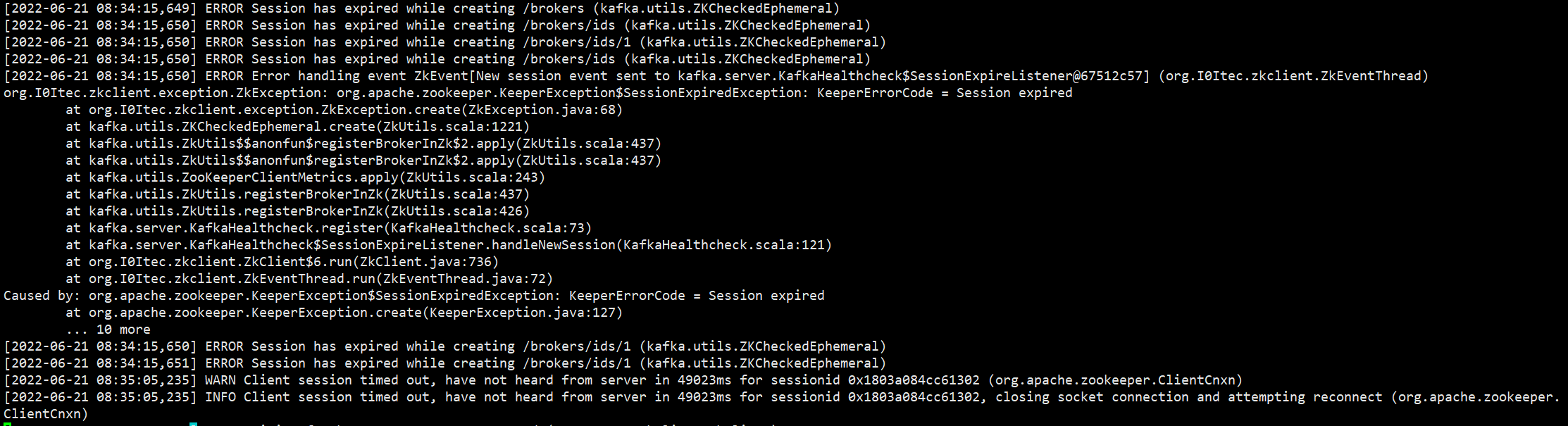Image resolution: width=1568 pixels, height=426 pixels.
Task: Click the 08:34:15,649 timestamp
Action: tap(143, 8)
